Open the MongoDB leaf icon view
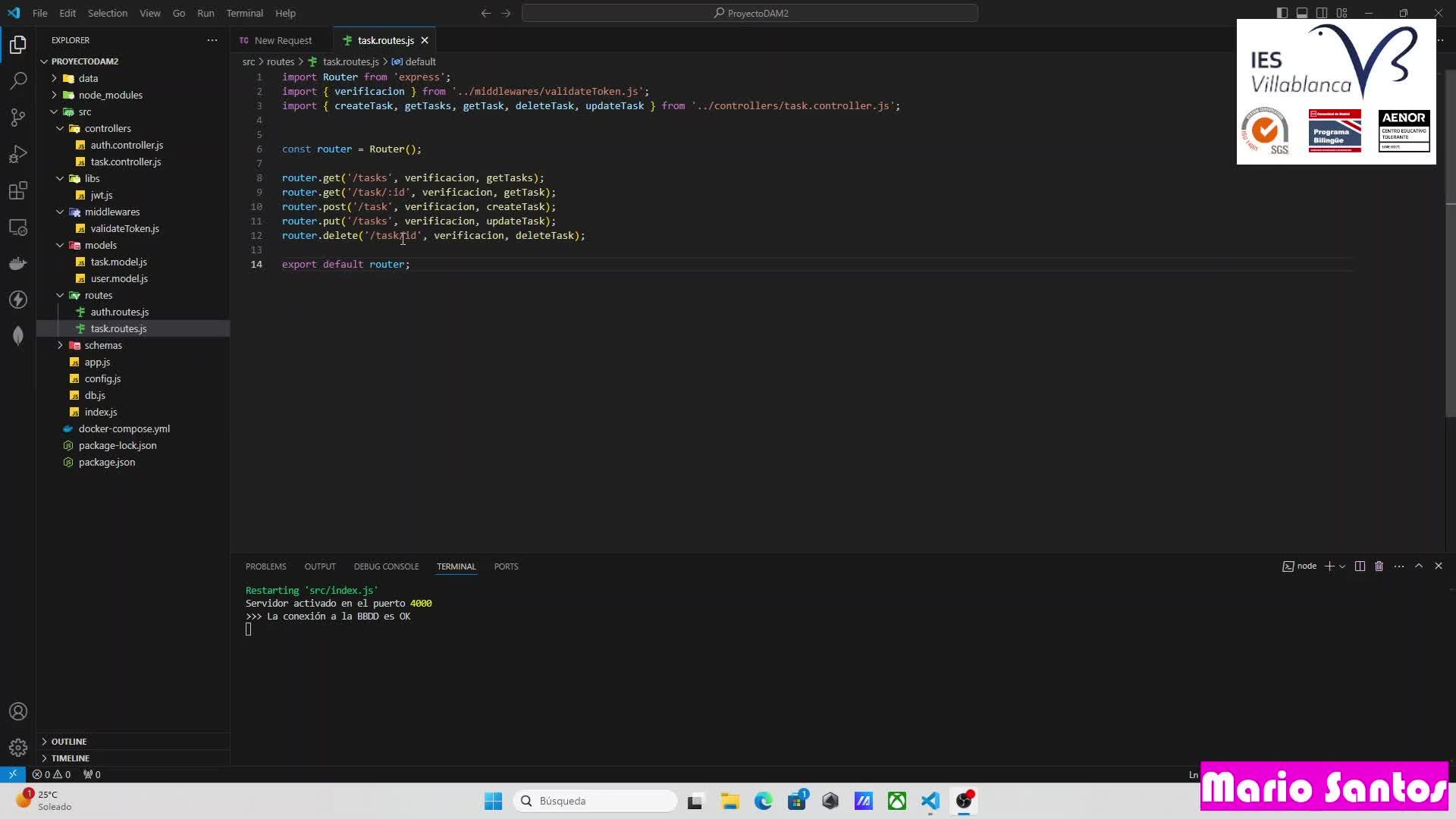The height and width of the screenshot is (819, 1456). point(18,335)
